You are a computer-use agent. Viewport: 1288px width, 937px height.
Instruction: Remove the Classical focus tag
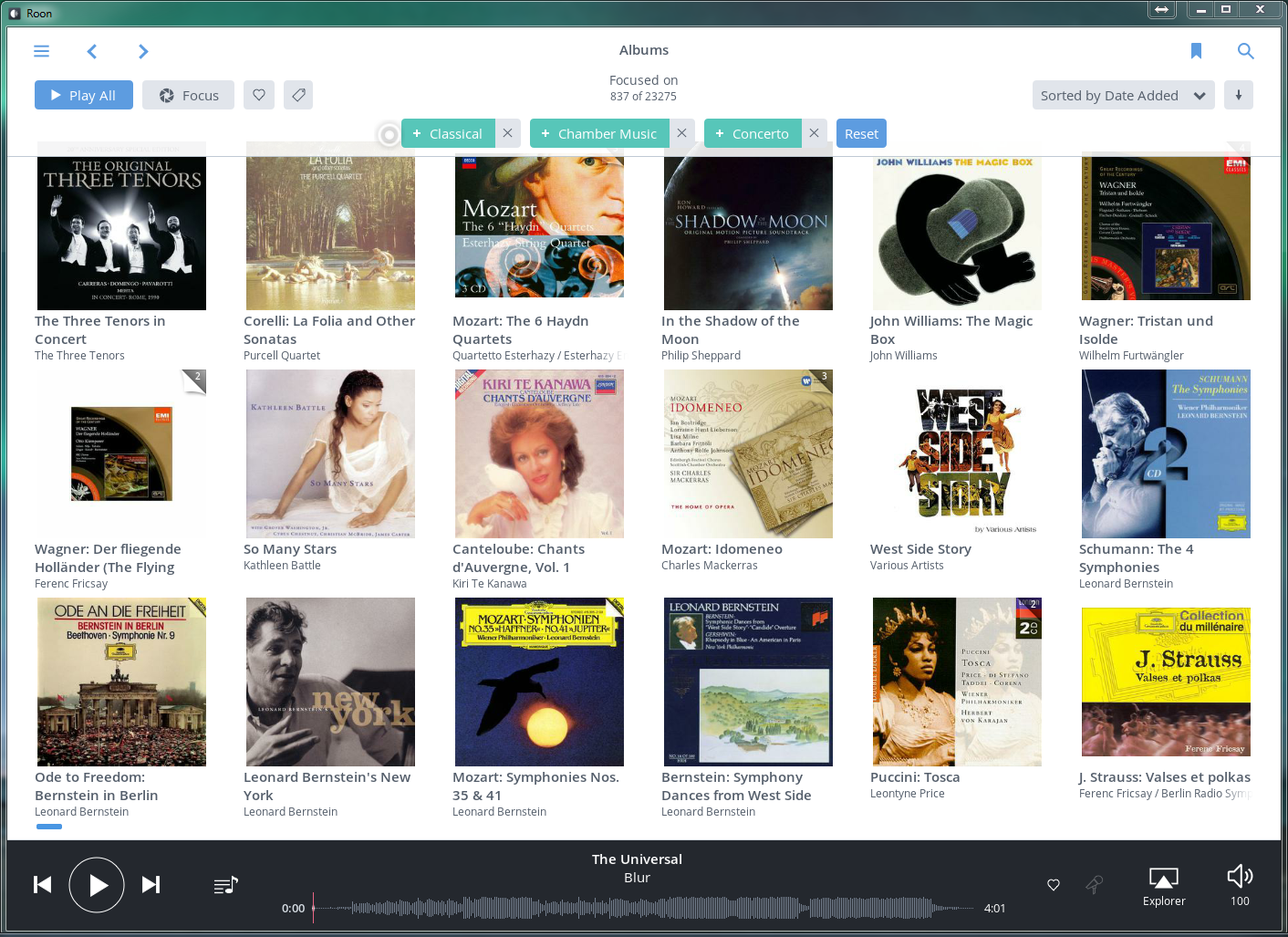click(x=508, y=133)
